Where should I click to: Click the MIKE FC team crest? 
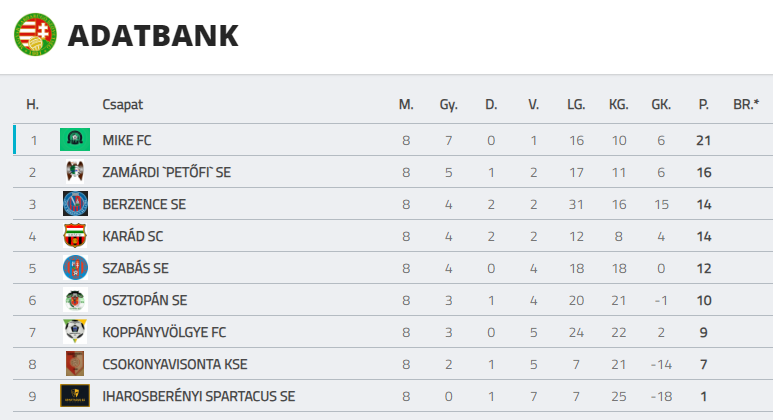coord(75,140)
